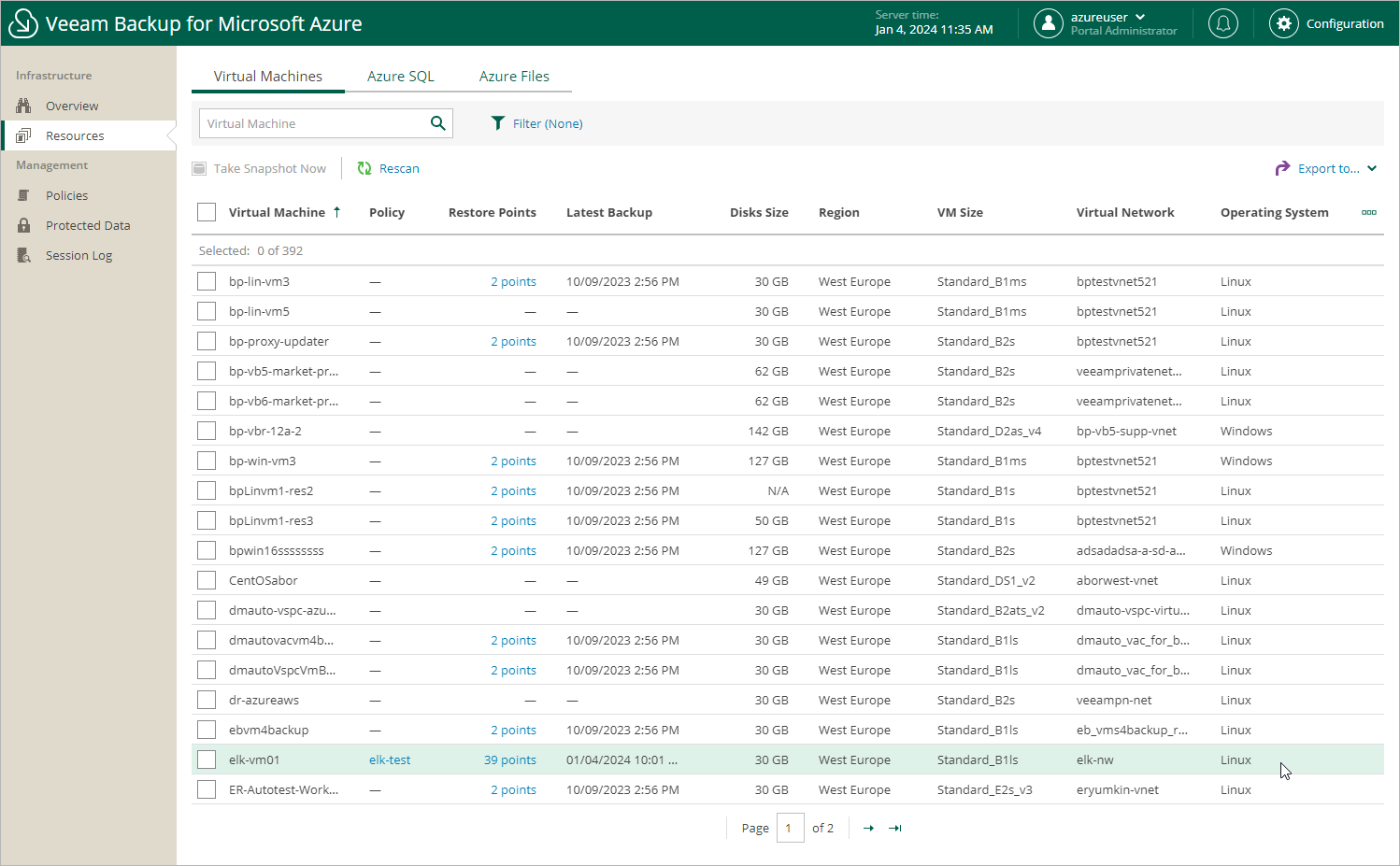Click the Protected Data lock icon
Screen dimensions: 1400x866
pos(24,225)
